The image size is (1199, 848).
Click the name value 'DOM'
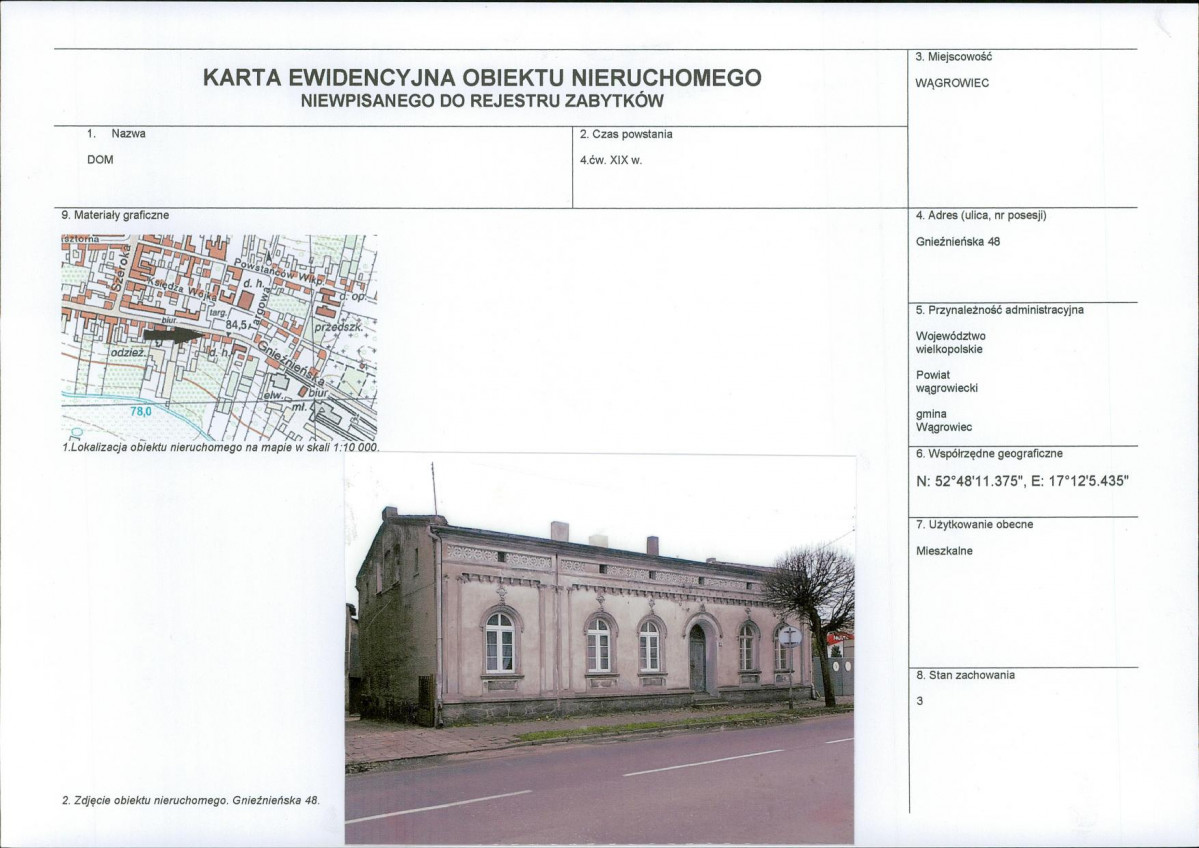click(x=100, y=160)
